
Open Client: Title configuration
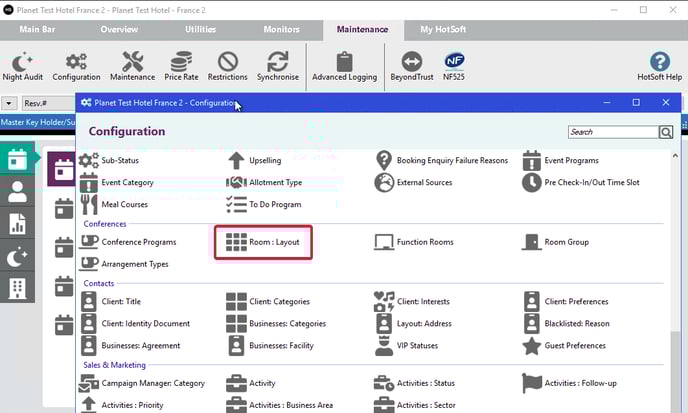[x=111, y=302]
